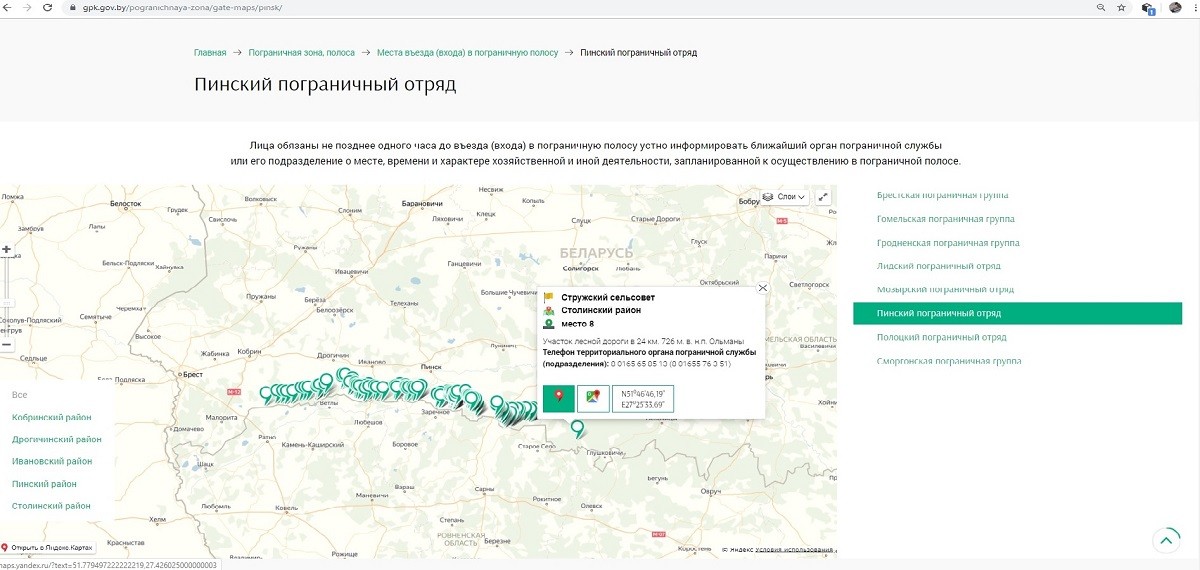Screen dimensions: 1200x570
Task: Filter markers by Кобринский район
Action: tap(51, 417)
